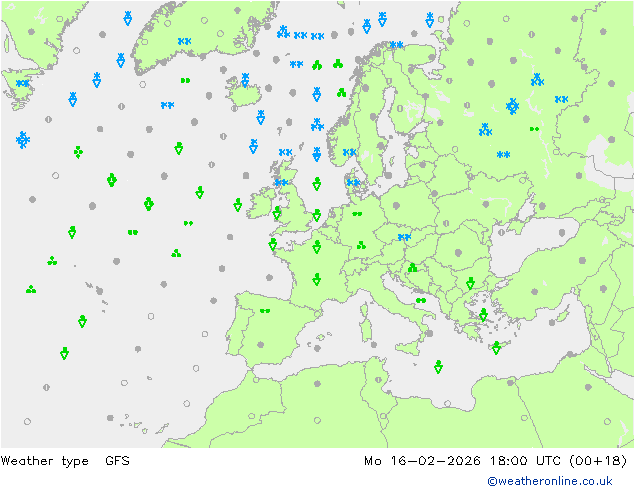634x490 pixels.
Task: Click the grey cloud dot over the Black Sea
Action: pos(562,232)
